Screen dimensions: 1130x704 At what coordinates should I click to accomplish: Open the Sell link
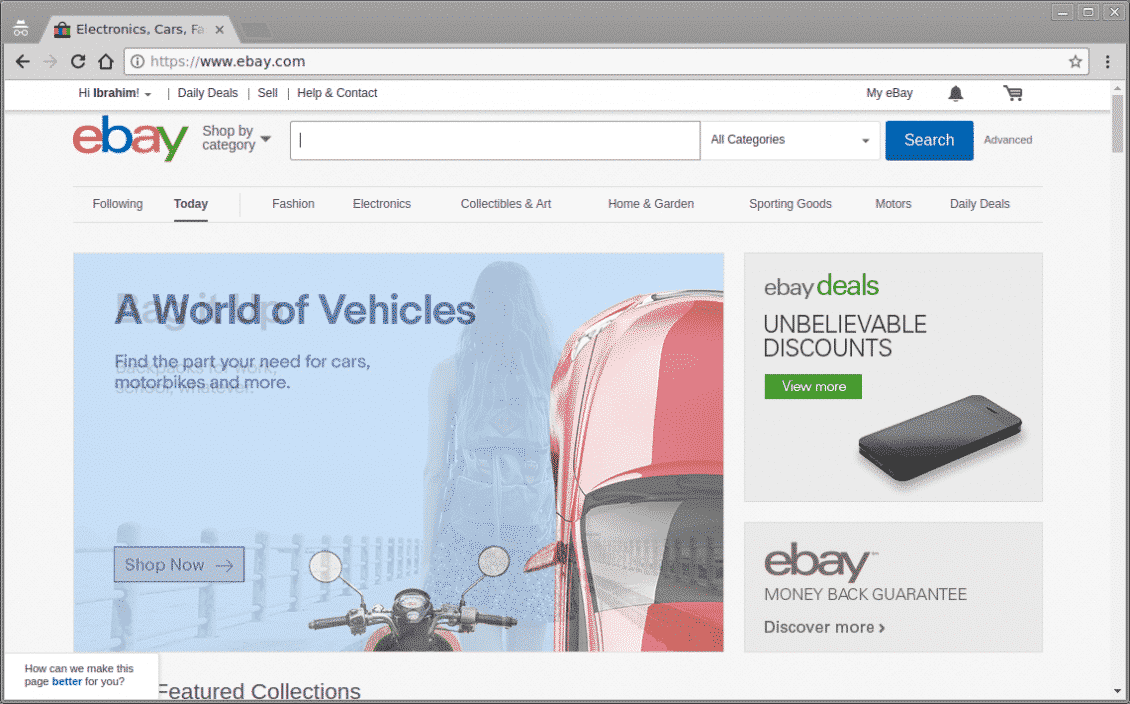pyautogui.click(x=267, y=93)
